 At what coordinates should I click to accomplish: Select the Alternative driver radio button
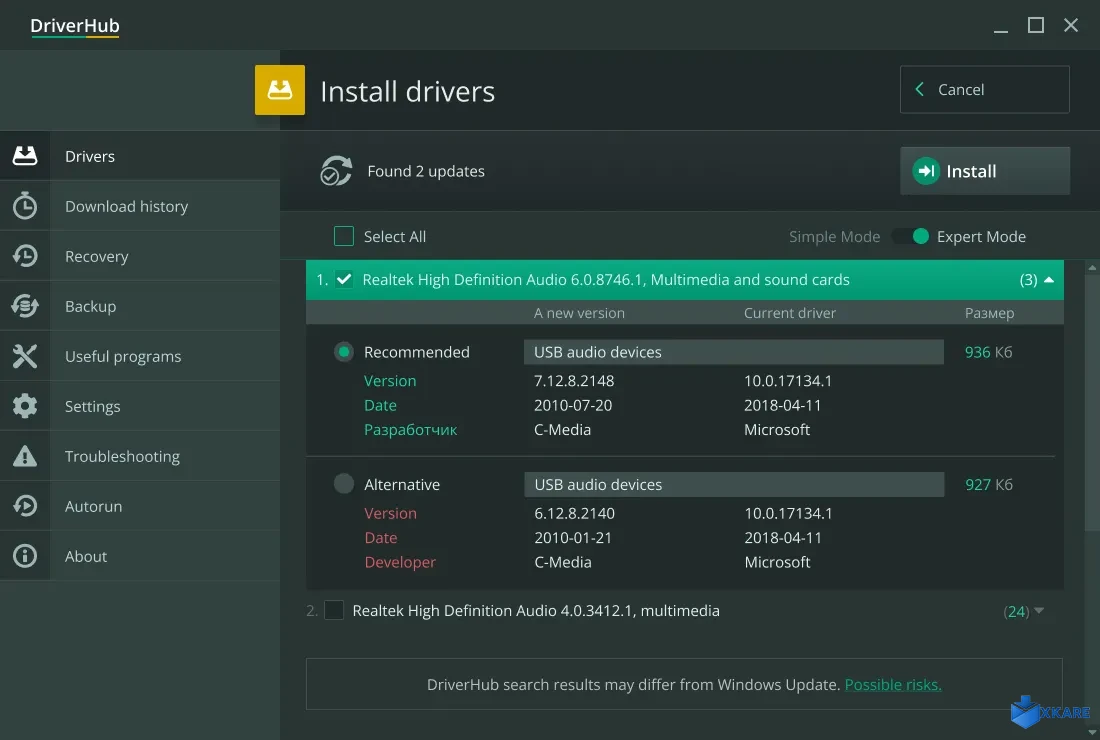(344, 484)
